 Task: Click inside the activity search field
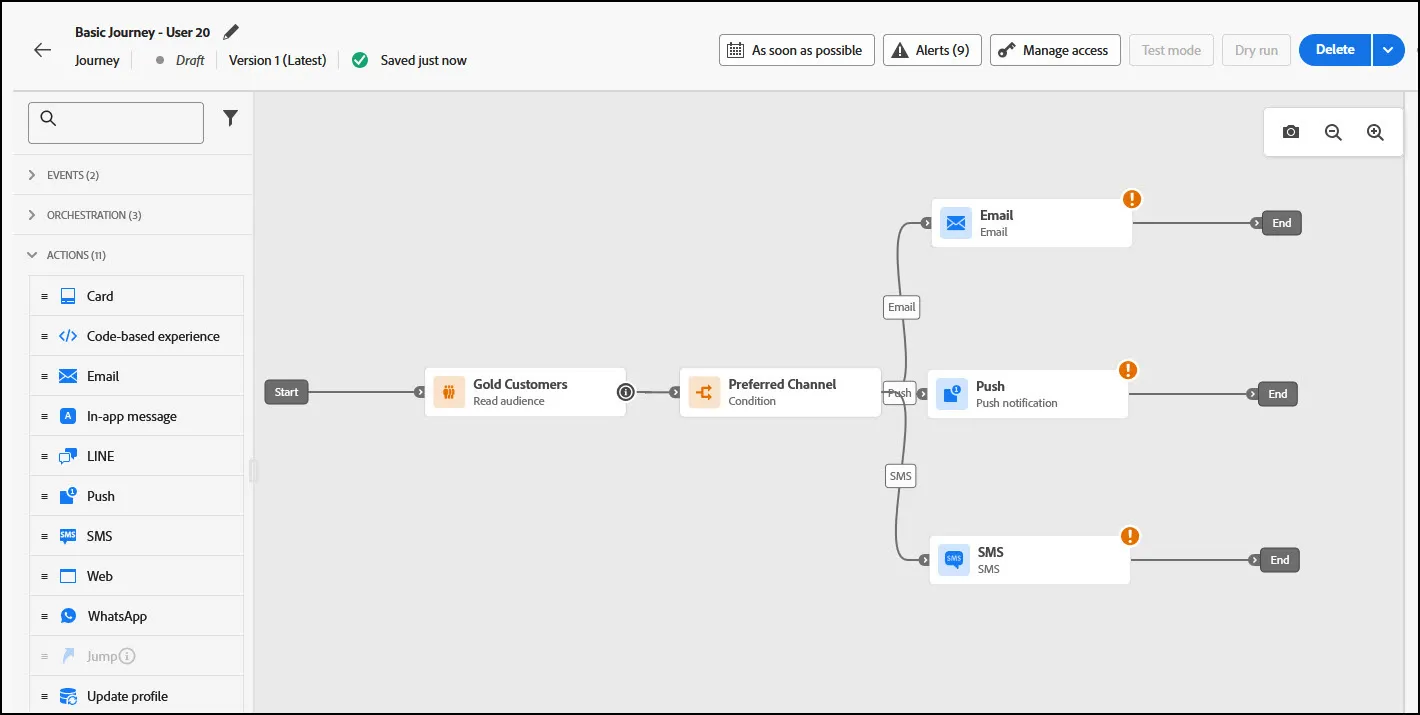coord(116,123)
